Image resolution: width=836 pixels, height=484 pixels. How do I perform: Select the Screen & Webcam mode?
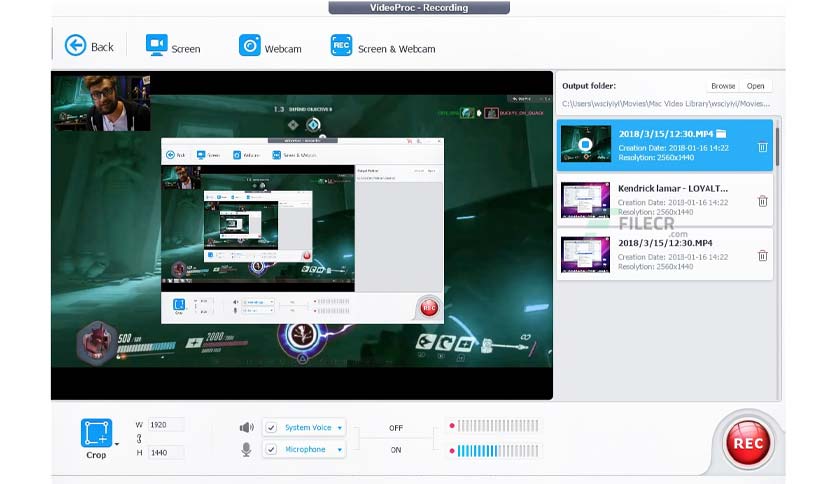click(x=383, y=46)
